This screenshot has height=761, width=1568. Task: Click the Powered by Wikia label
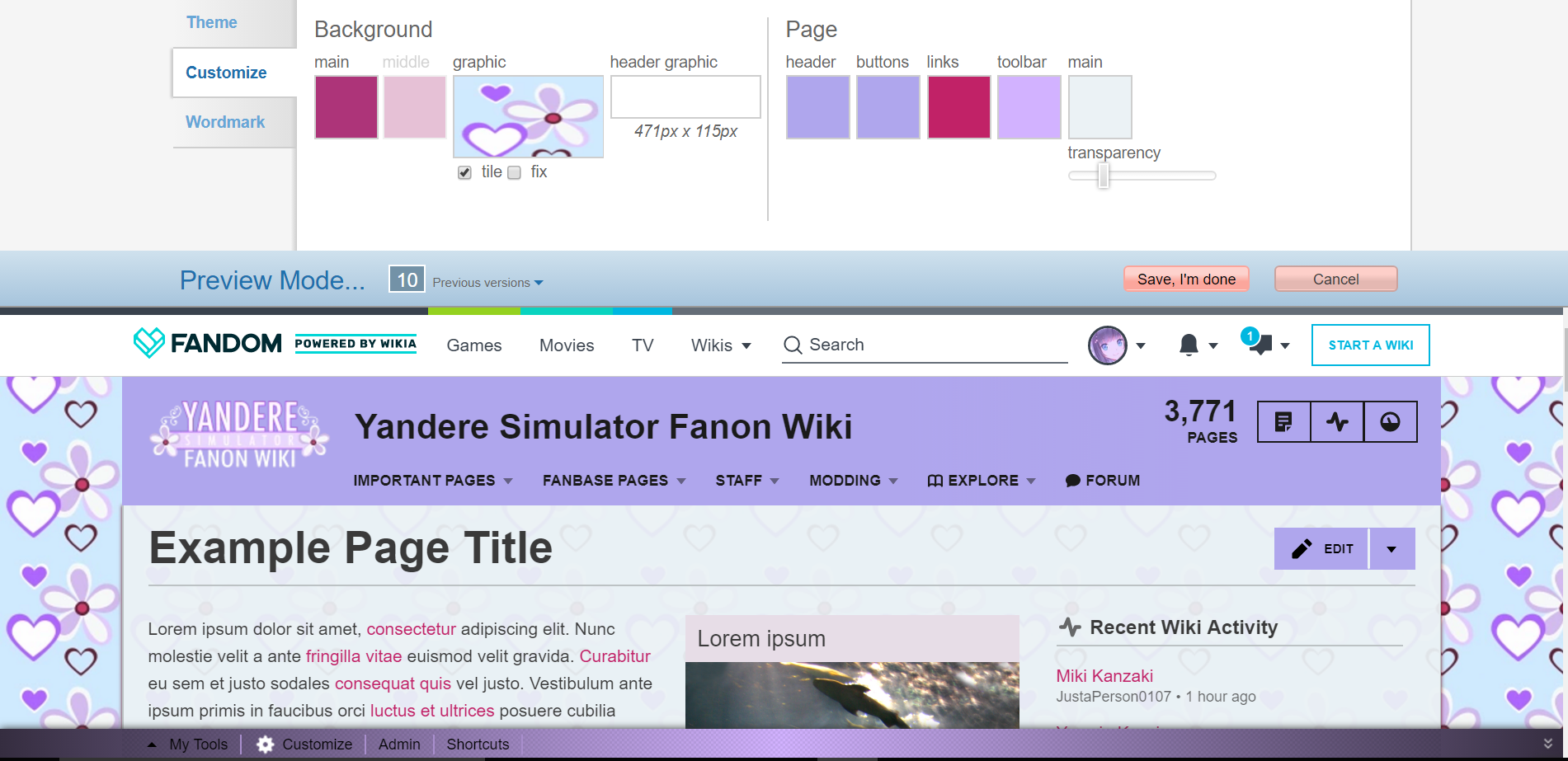[x=356, y=344]
